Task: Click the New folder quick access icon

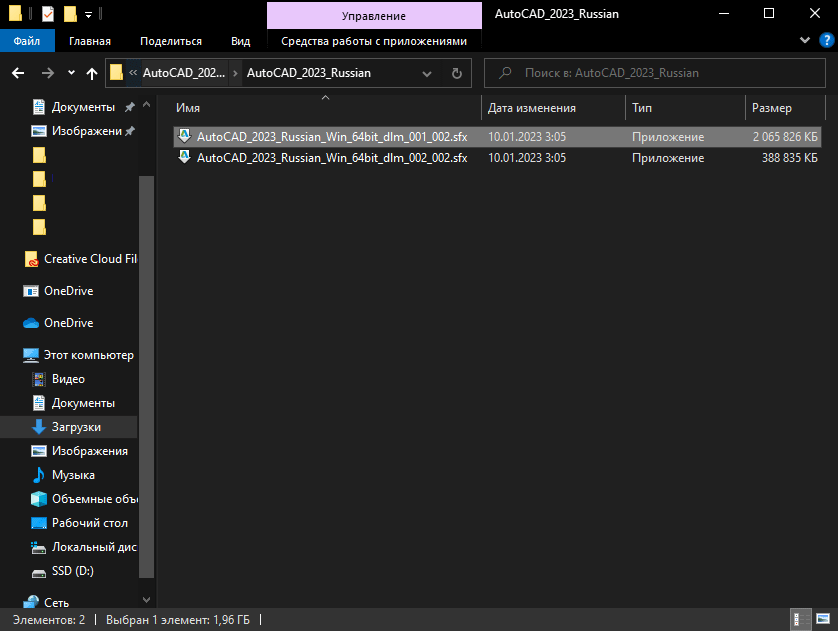Action: click(x=70, y=13)
